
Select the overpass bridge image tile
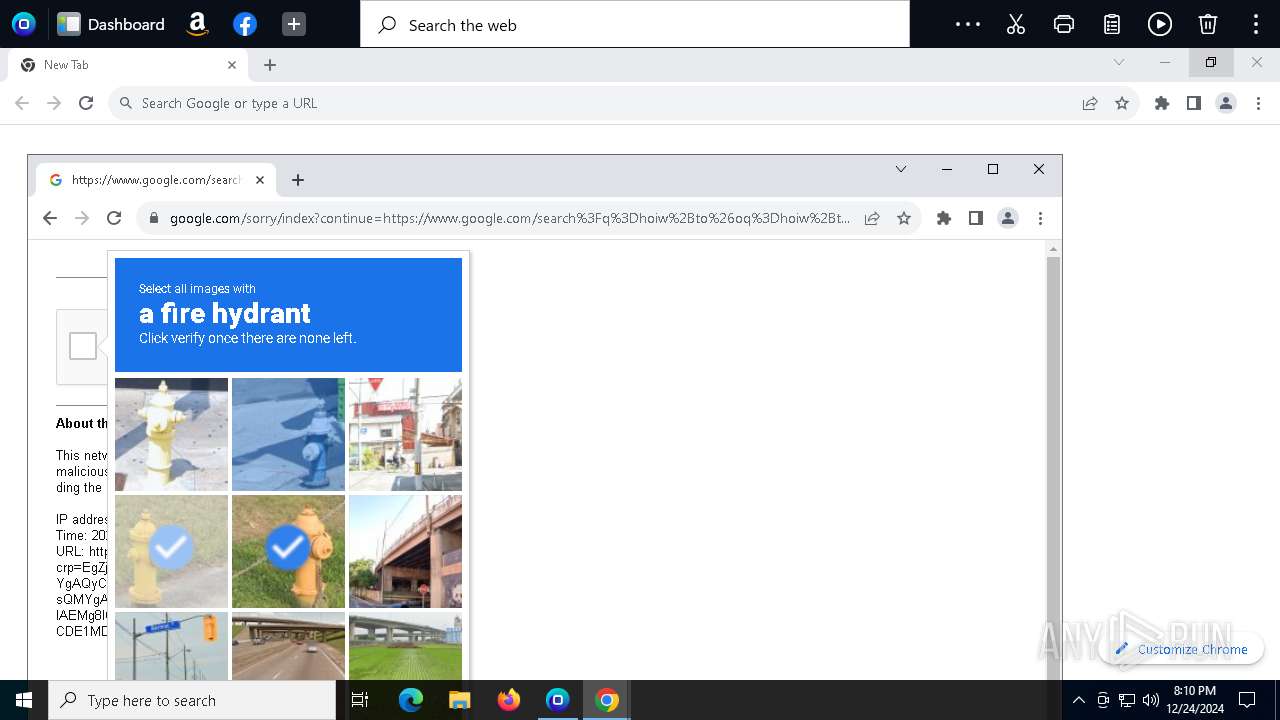[405, 551]
